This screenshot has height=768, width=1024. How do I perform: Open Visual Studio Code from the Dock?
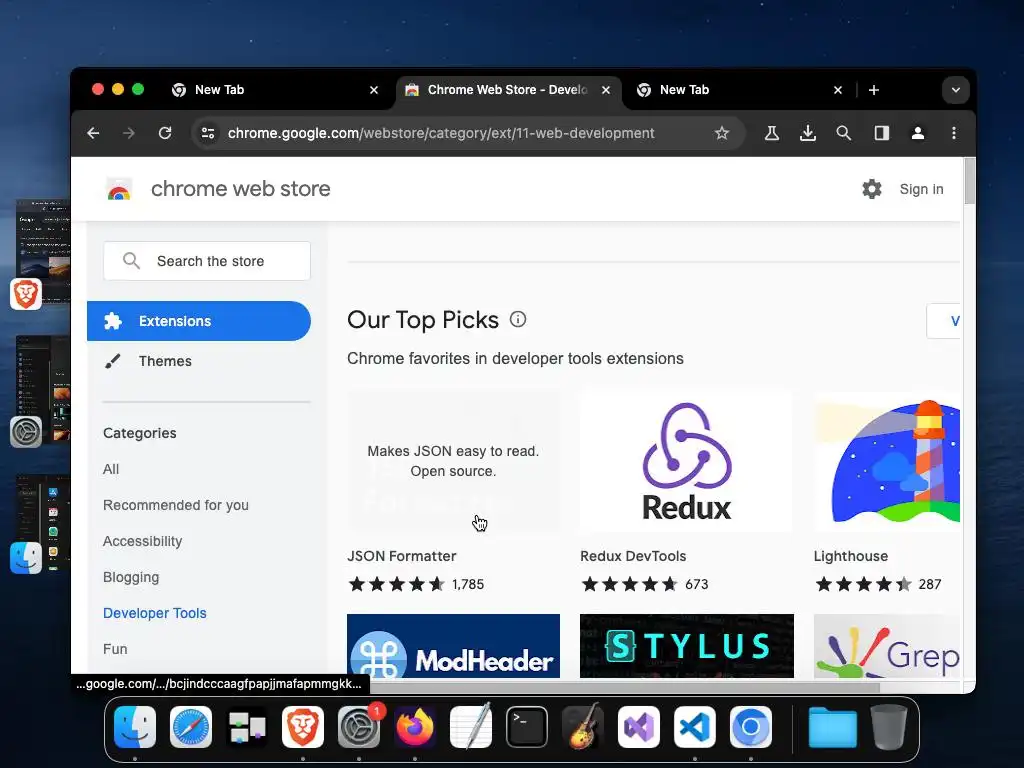click(695, 727)
